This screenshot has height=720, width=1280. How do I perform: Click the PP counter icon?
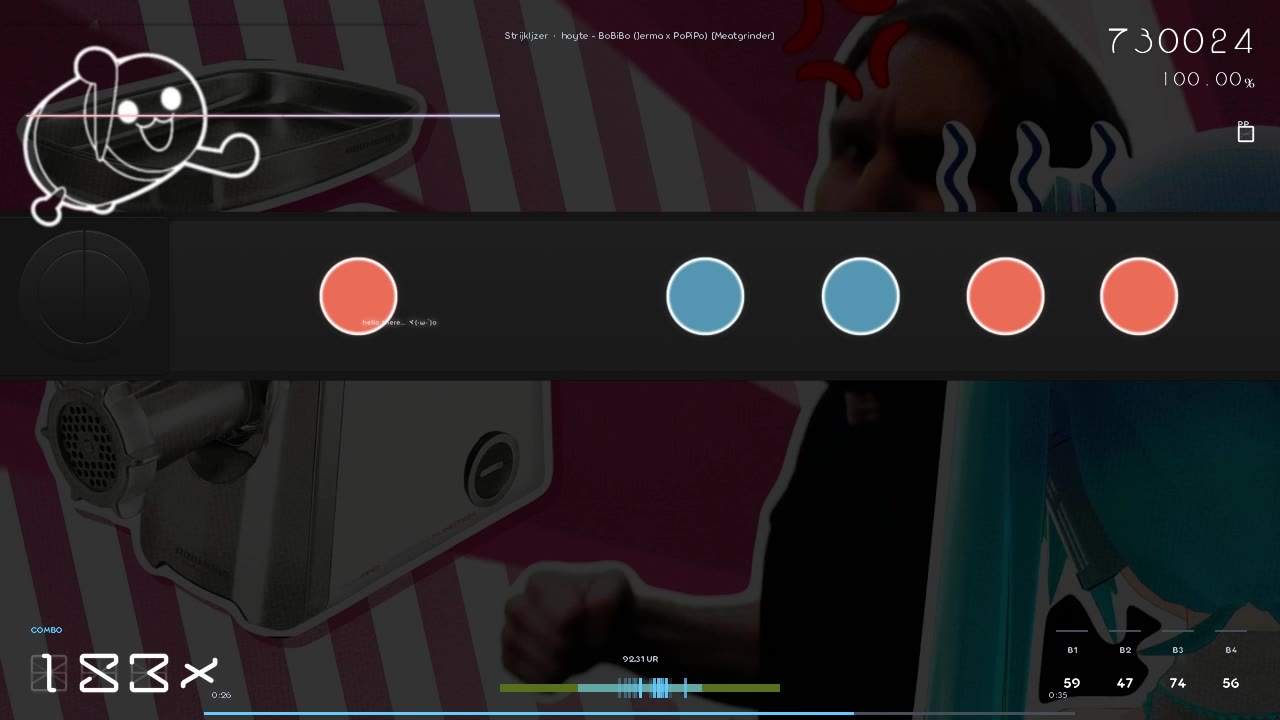click(x=1245, y=132)
